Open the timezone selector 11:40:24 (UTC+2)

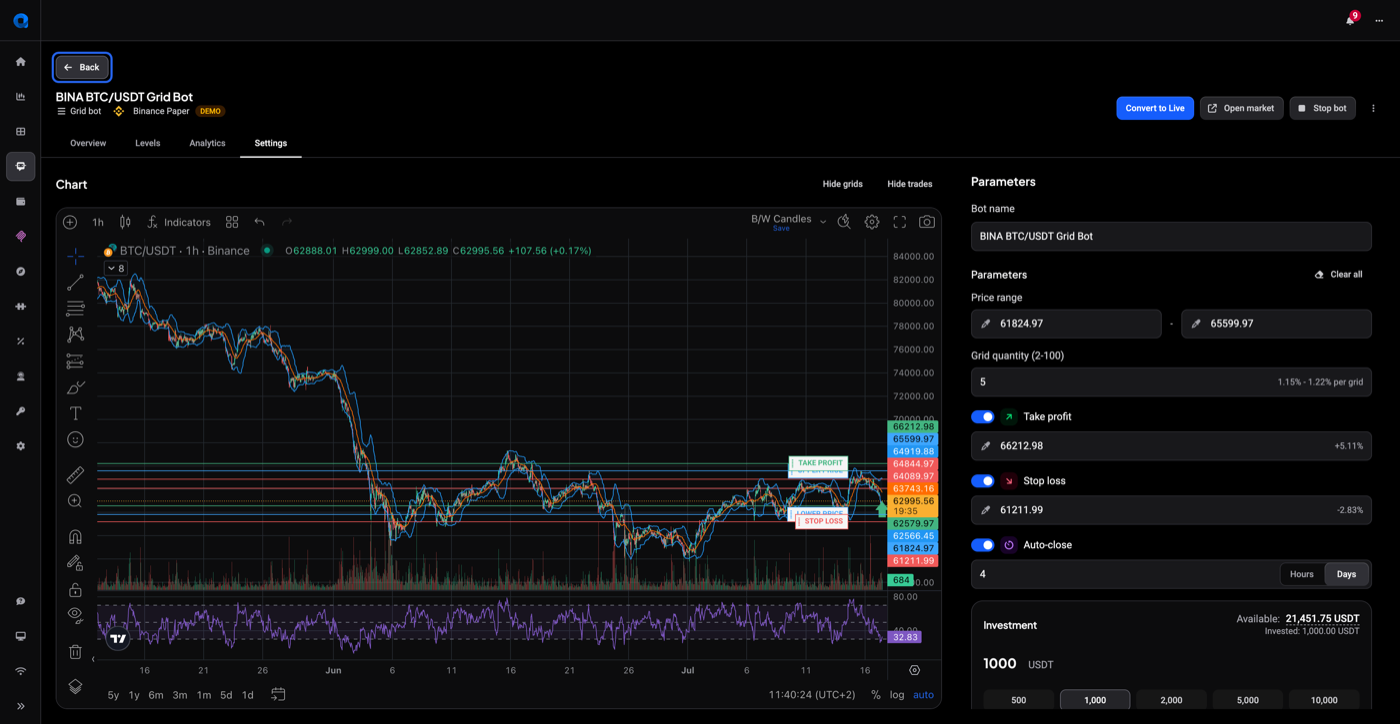812,695
